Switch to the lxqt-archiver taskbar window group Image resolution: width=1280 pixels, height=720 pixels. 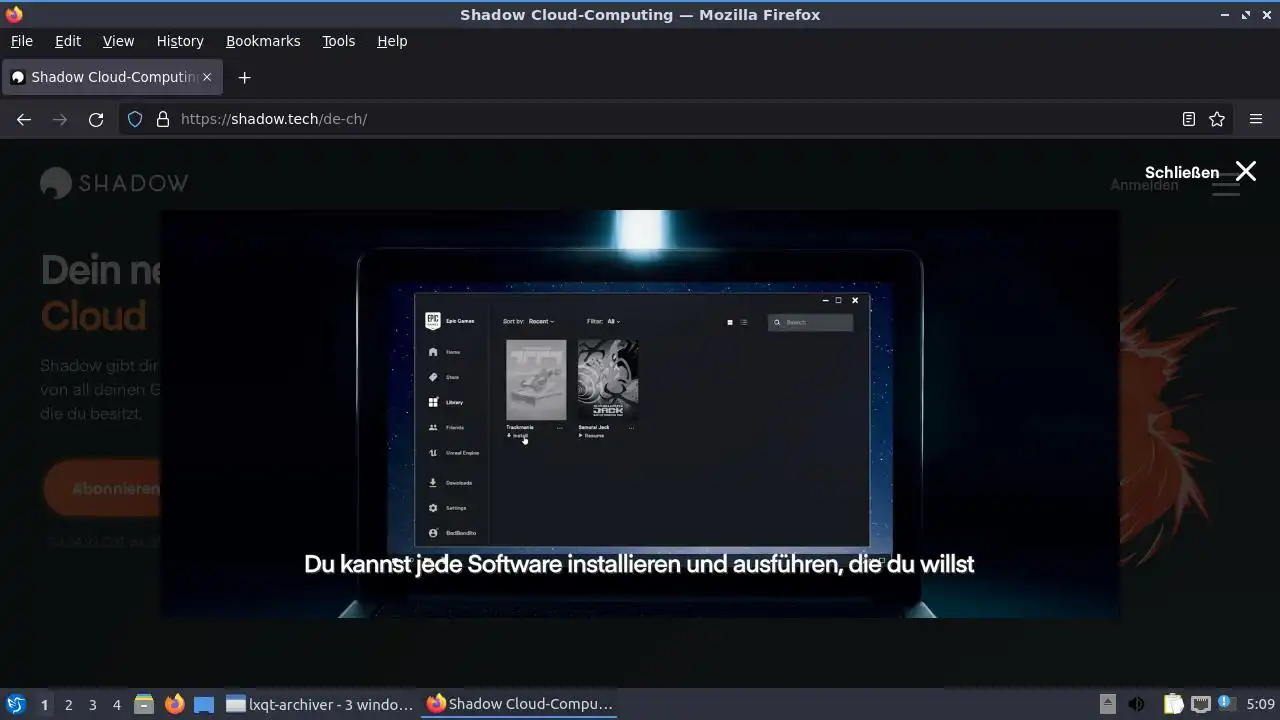point(320,704)
